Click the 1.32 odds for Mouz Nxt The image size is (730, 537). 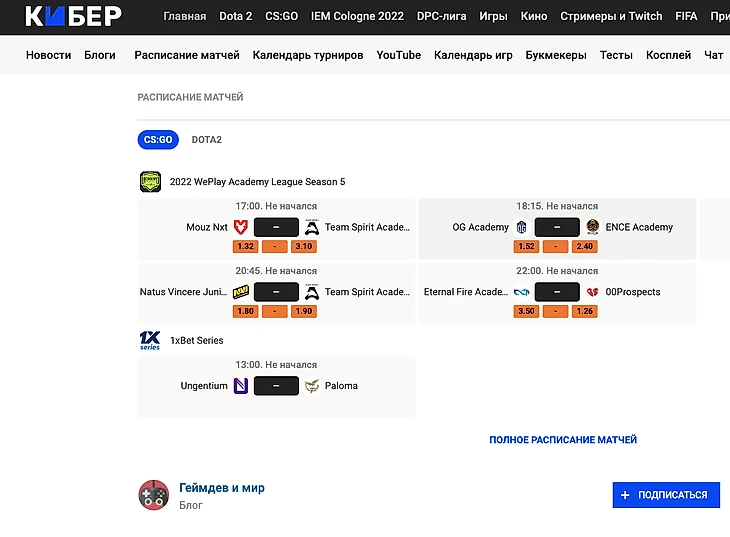[x=245, y=246]
